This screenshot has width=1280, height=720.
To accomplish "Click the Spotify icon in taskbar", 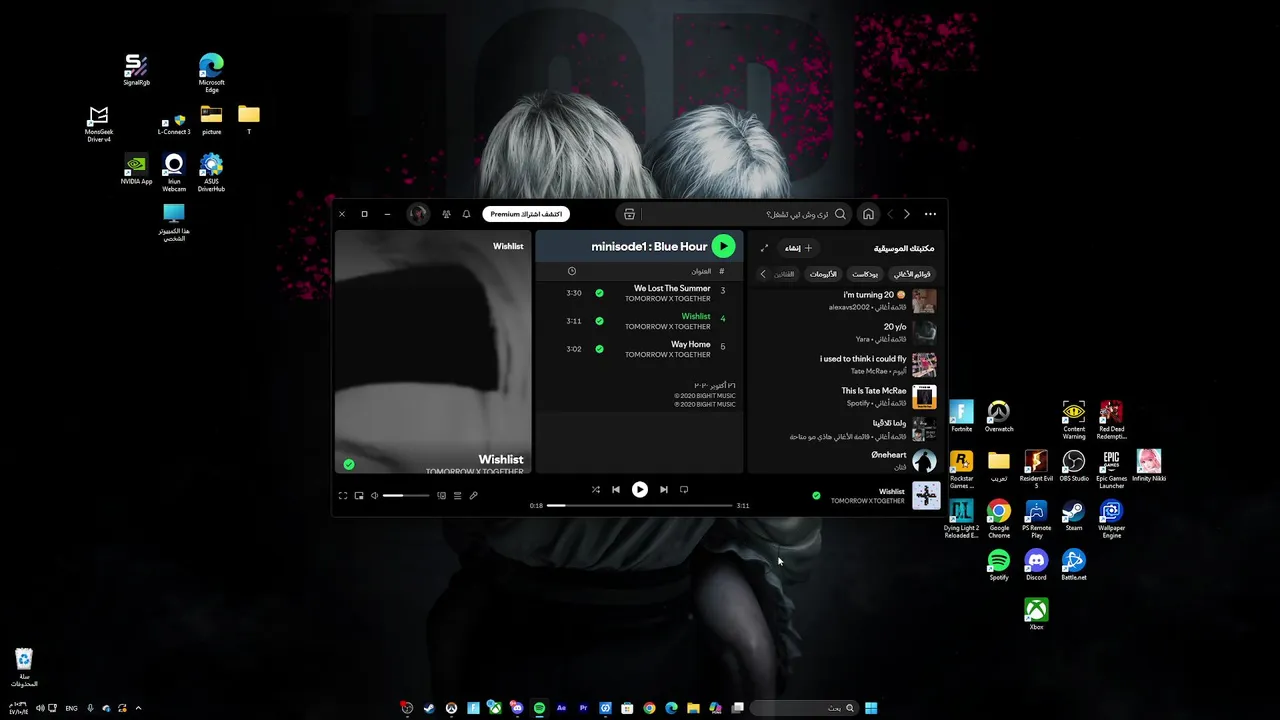I will tap(539, 708).
